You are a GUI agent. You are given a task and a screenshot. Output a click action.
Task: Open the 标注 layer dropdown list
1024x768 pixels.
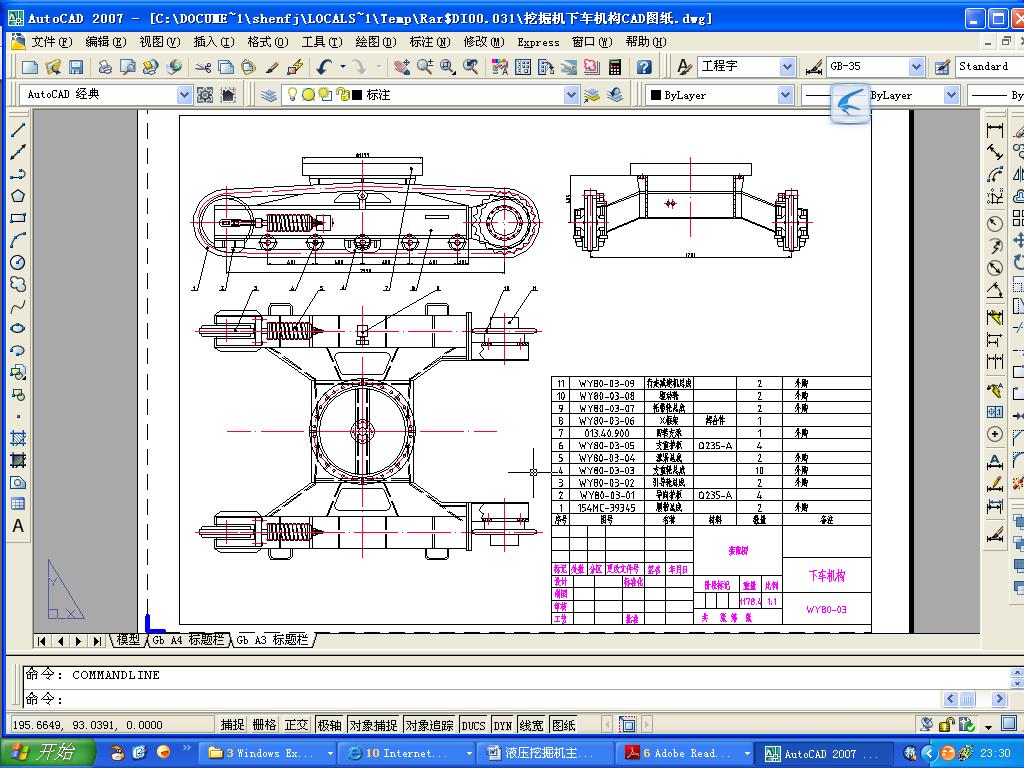coord(571,95)
